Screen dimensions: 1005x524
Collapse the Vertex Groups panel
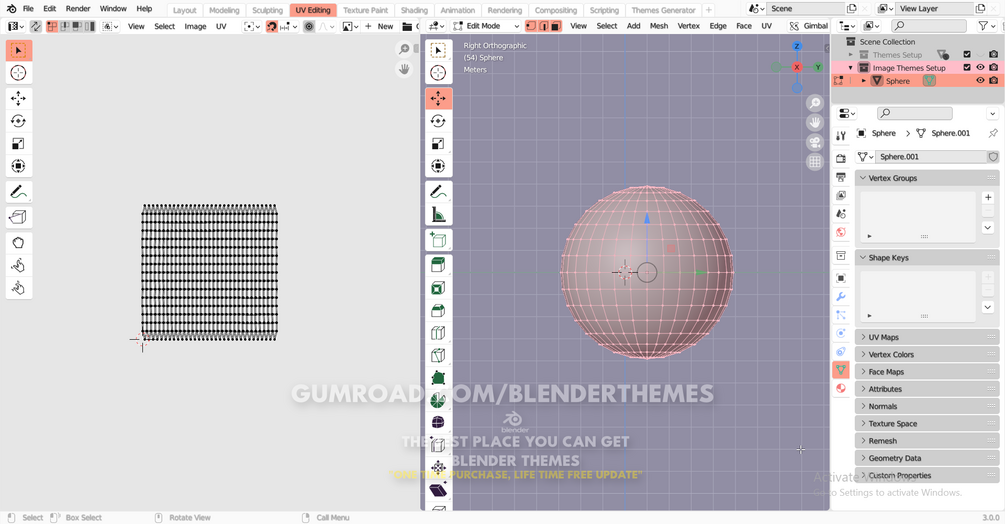927,178
